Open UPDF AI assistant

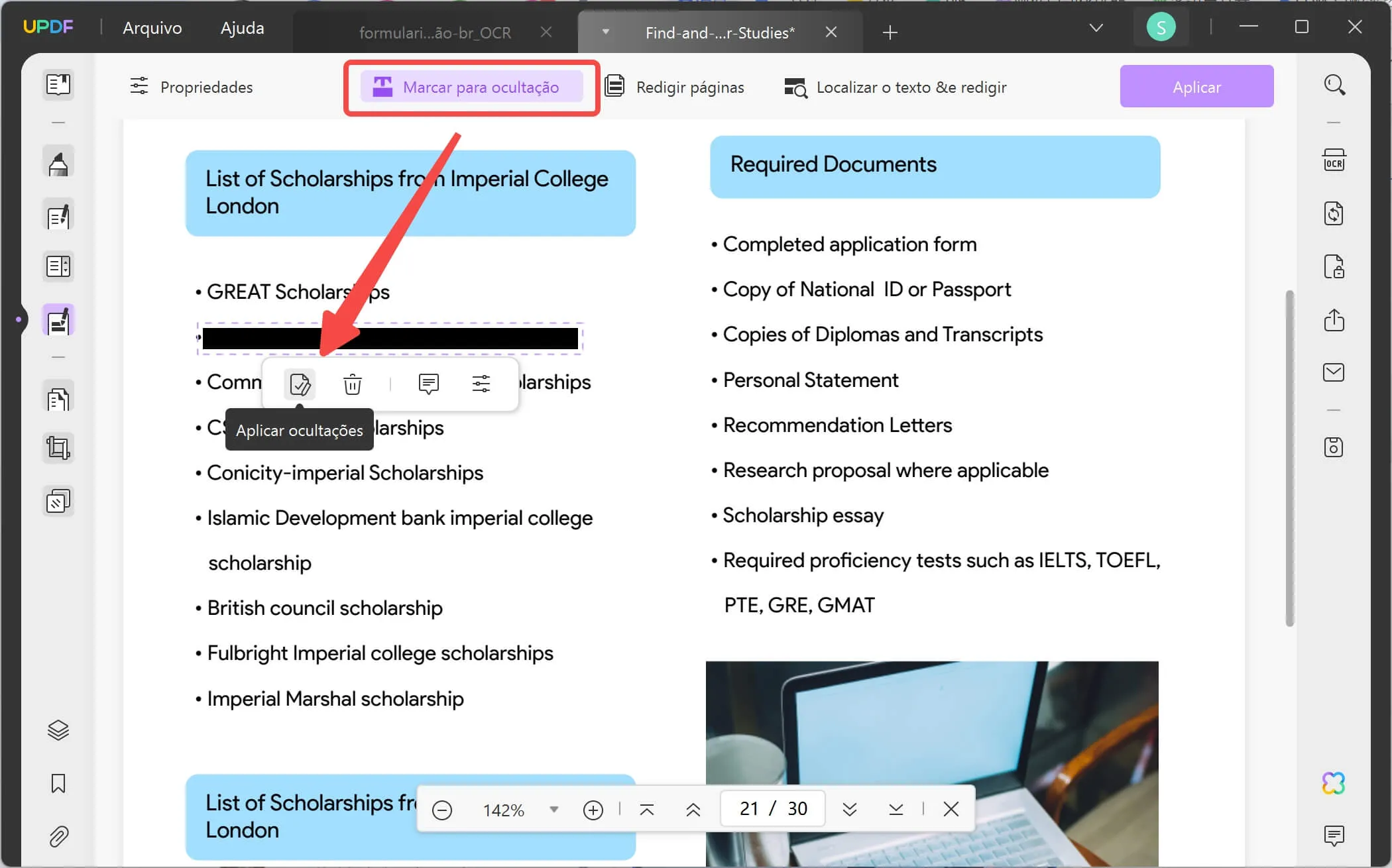(x=1334, y=783)
